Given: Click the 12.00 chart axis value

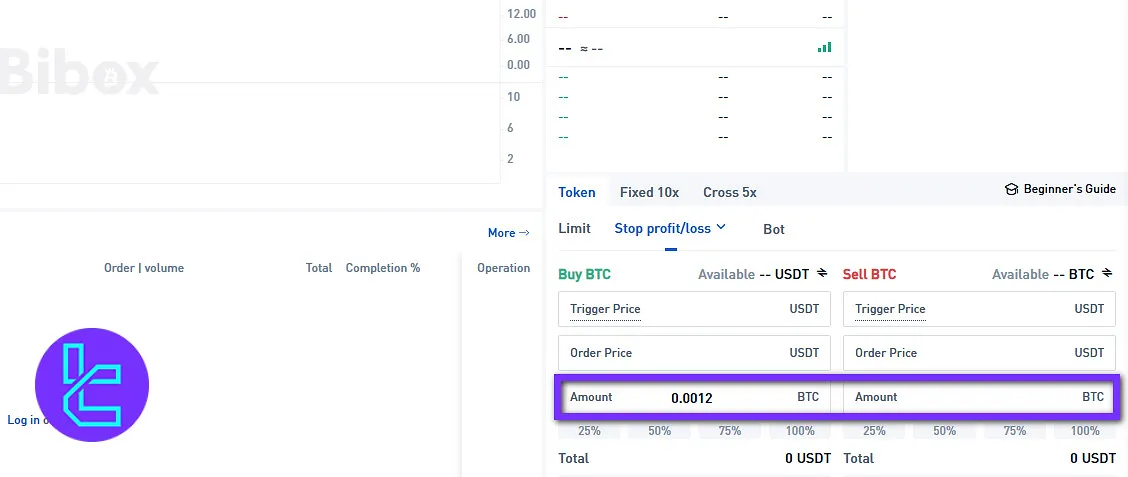Looking at the screenshot, I should click(x=522, y=14).
